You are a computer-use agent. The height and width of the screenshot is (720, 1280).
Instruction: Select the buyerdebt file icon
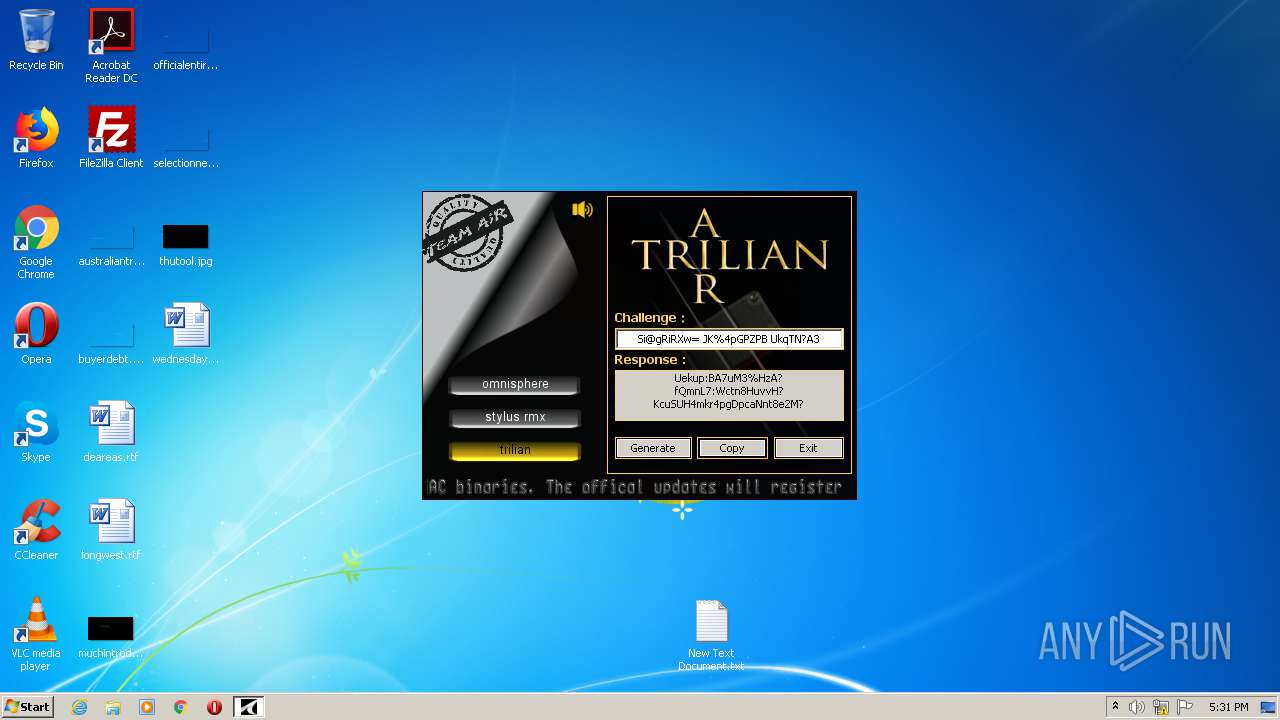111,340
